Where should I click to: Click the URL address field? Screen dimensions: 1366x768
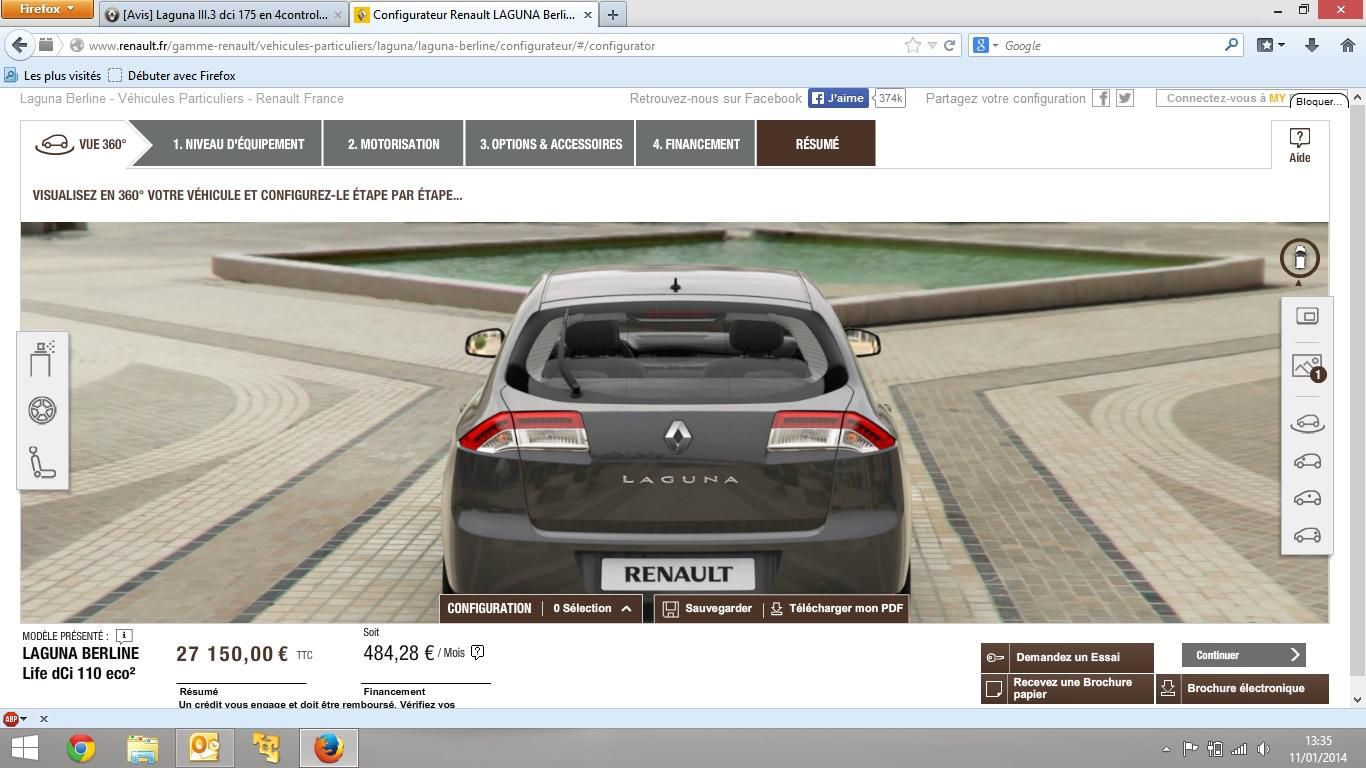pyautogui.click(x=490, y=45)
